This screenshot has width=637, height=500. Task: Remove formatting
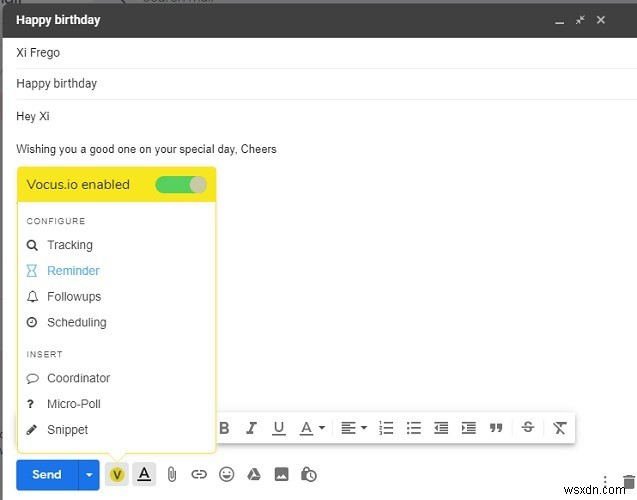coord(559,428)
